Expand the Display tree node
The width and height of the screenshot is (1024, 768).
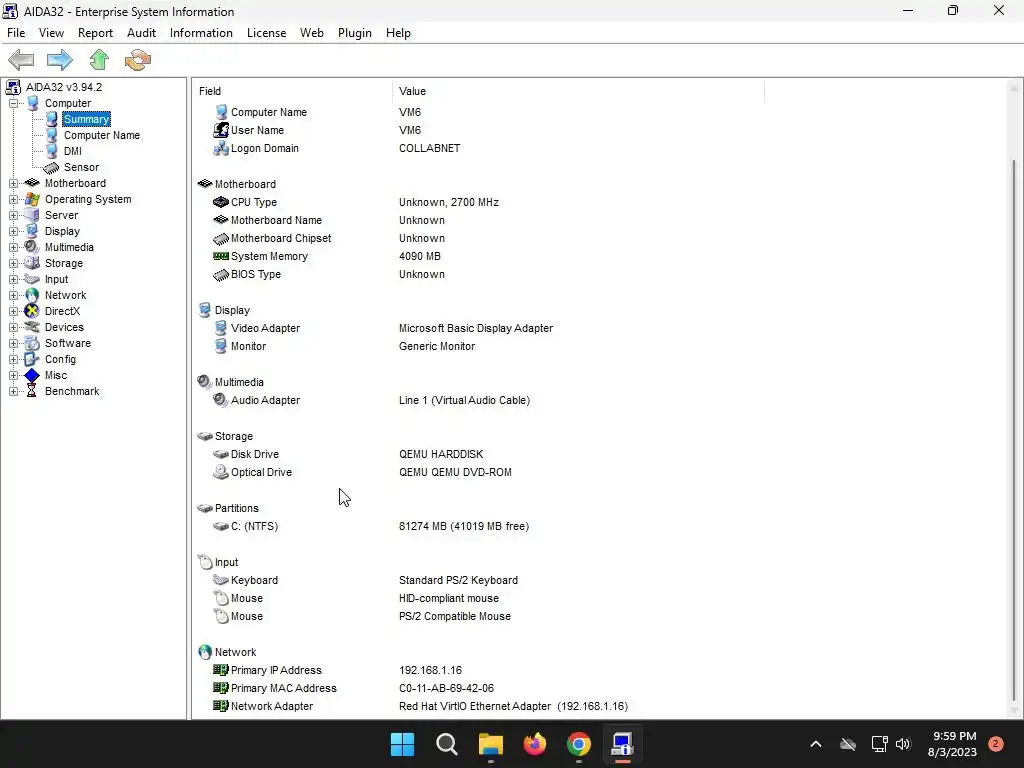(13, 231)
